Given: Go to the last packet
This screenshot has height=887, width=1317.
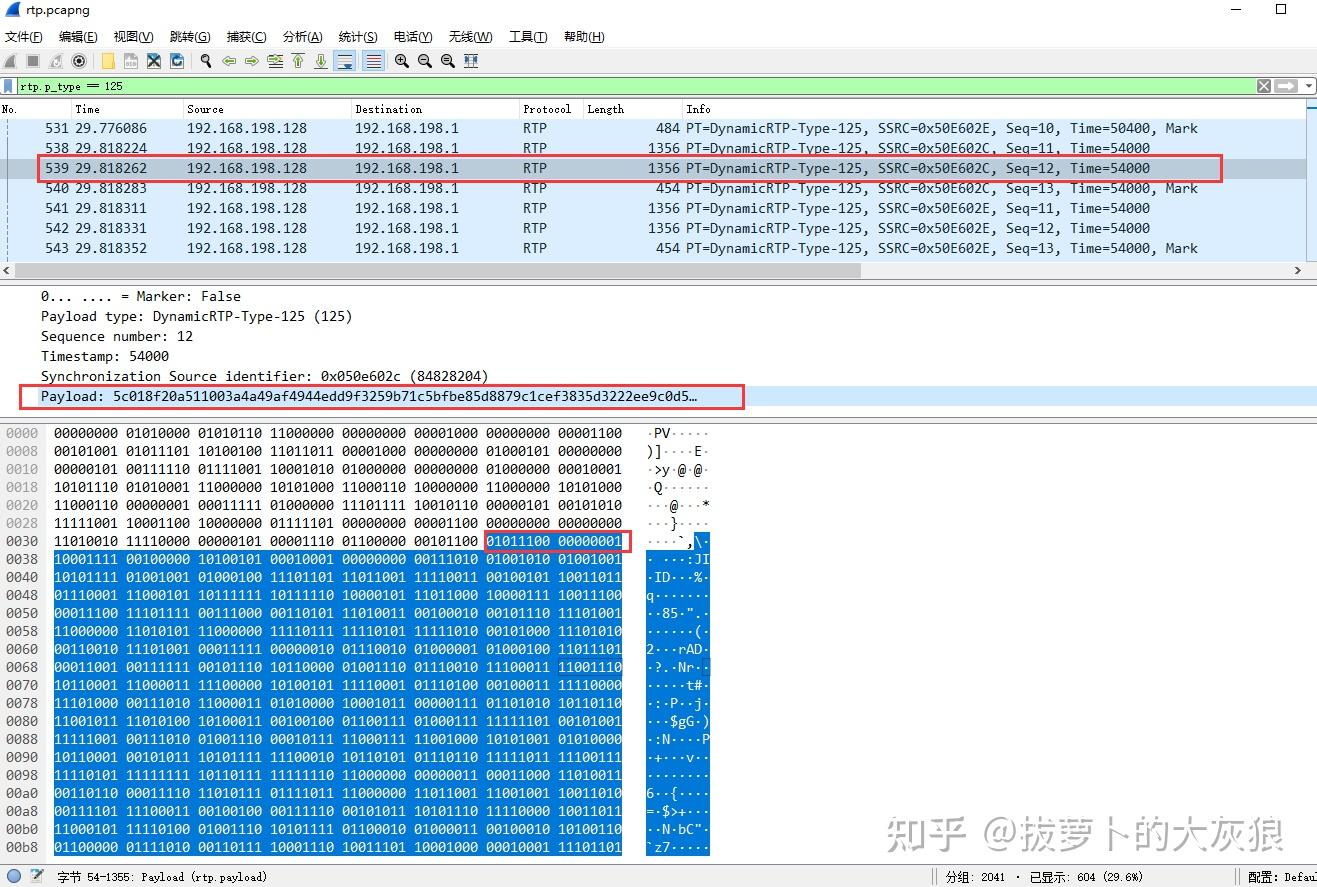Looking at the screenshot, I should 321,61.
